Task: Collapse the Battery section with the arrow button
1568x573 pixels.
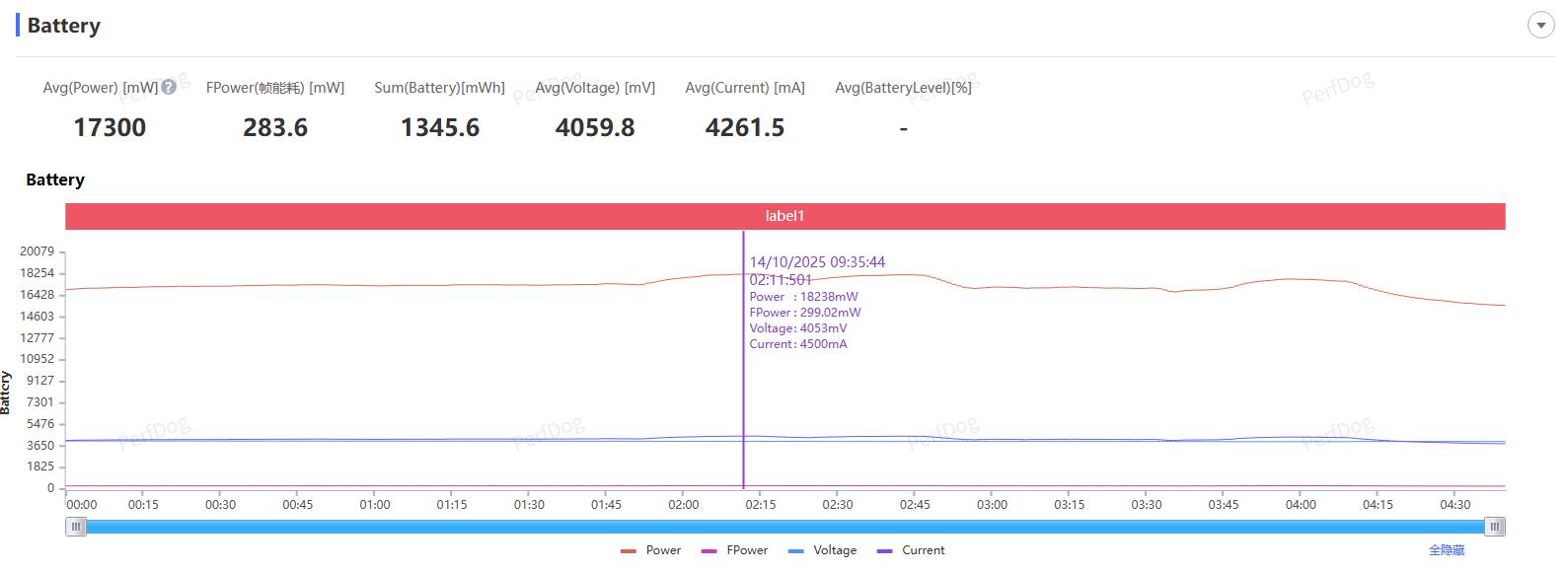Action: tap(1540, 26)
